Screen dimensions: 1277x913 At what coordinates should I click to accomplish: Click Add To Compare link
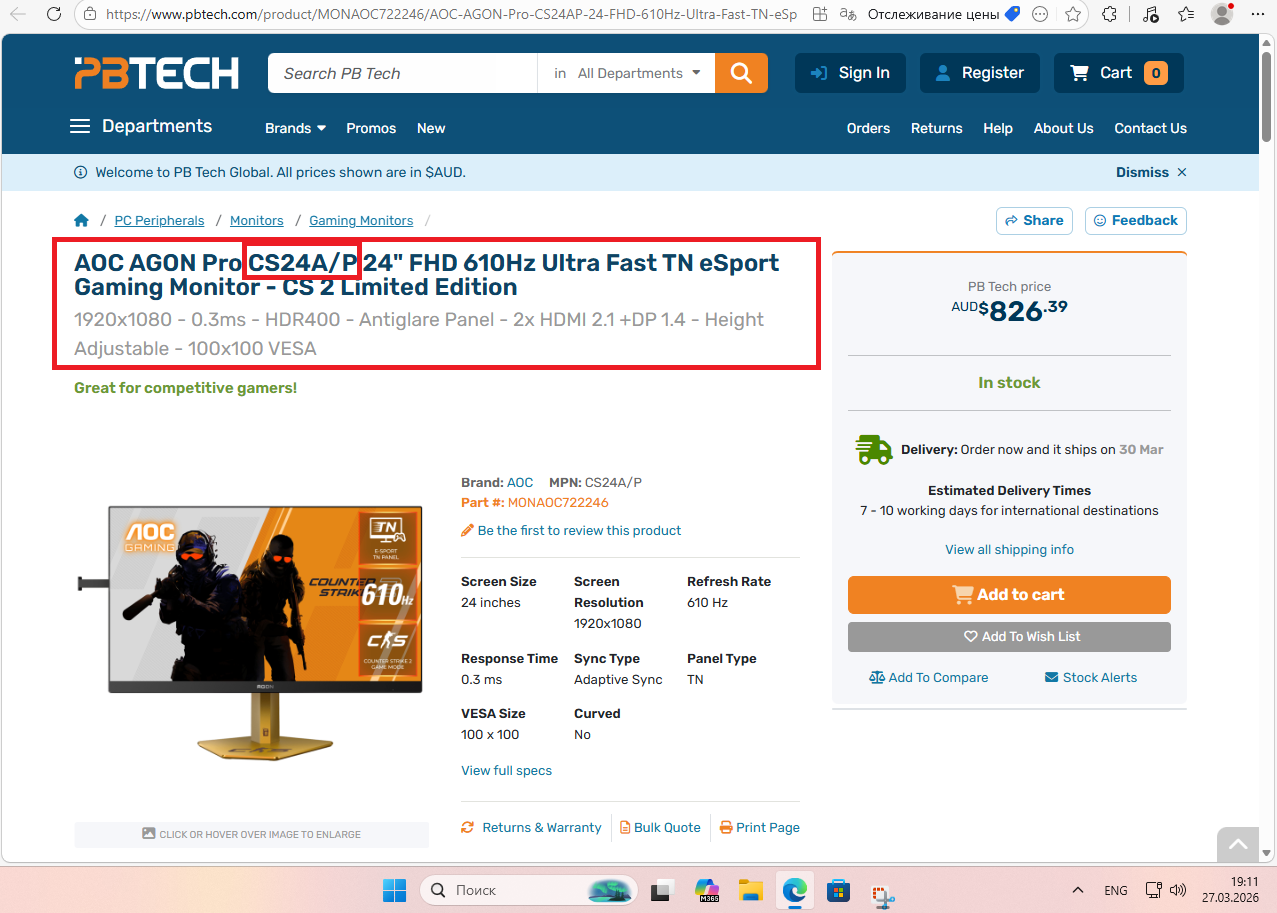pyautogui.click(x=929, y=677)
